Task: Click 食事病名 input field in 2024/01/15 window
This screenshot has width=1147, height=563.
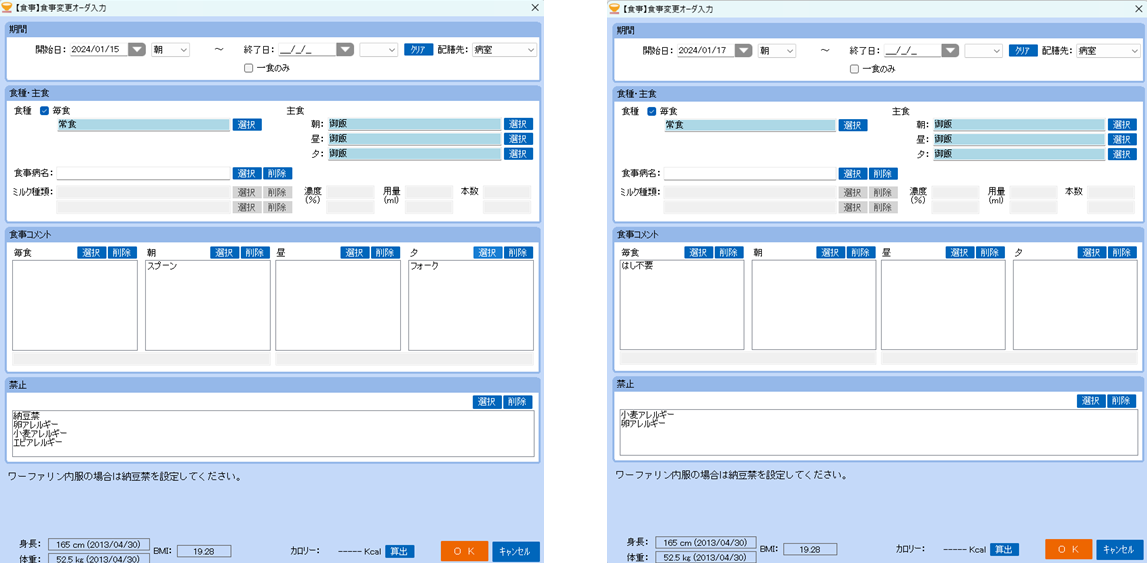Action: coord(143,173)
